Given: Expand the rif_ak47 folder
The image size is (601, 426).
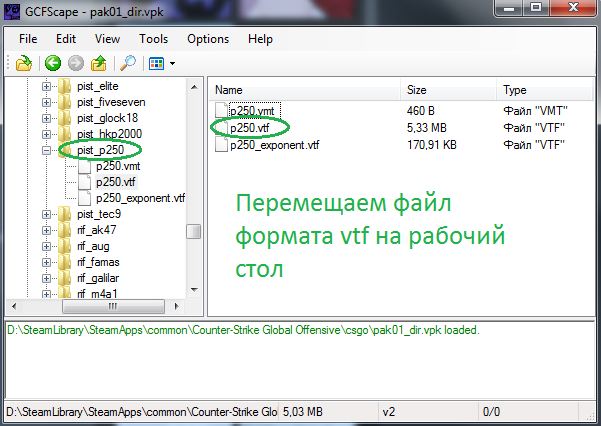Looking at the screenshot, I should pyautogui.click(x=46, y=230).
